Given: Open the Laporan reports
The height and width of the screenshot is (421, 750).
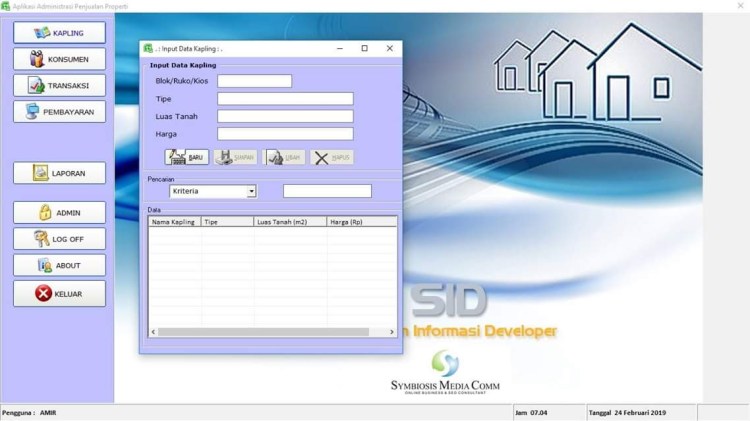Looking at the screenshot, I should [x=59, y=173].
